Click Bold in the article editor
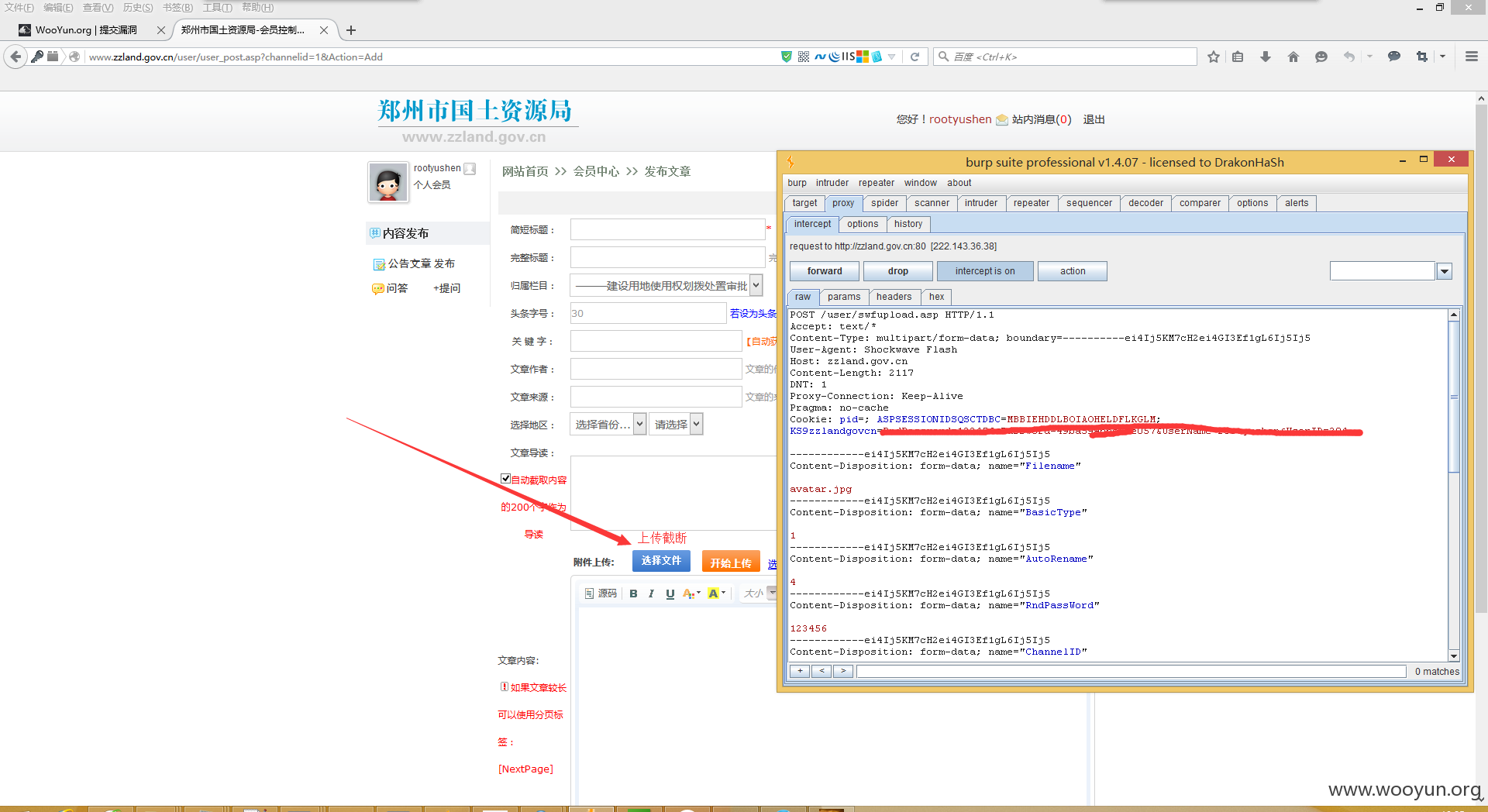1488x812 pixels. (x=633, y=594)
